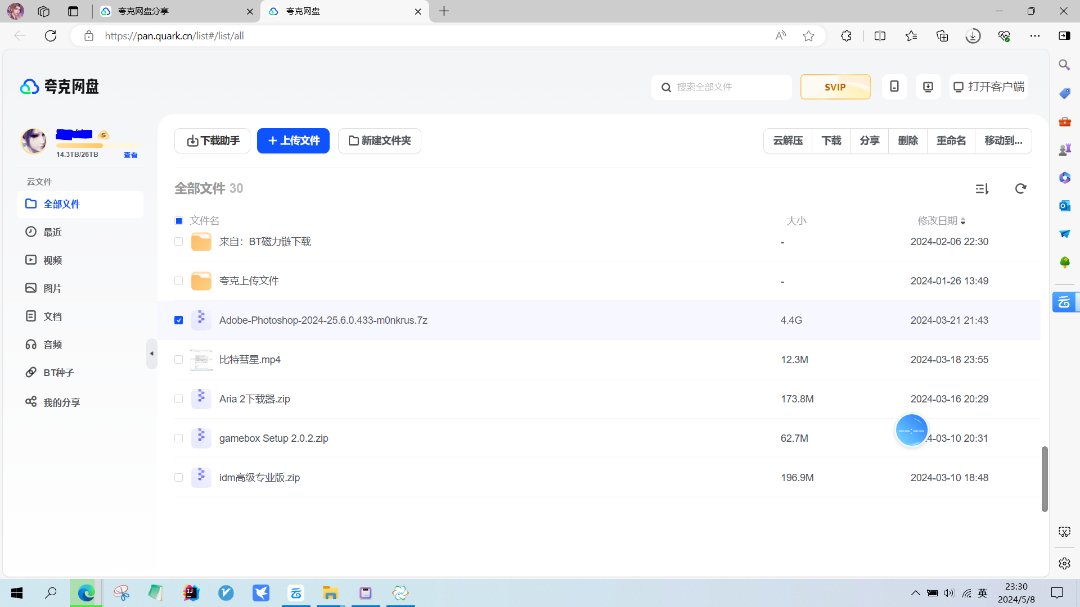Open the 夸克上传文件 folder icon
This screenshot has height=607, width=1080.
[x=201, y=281]
